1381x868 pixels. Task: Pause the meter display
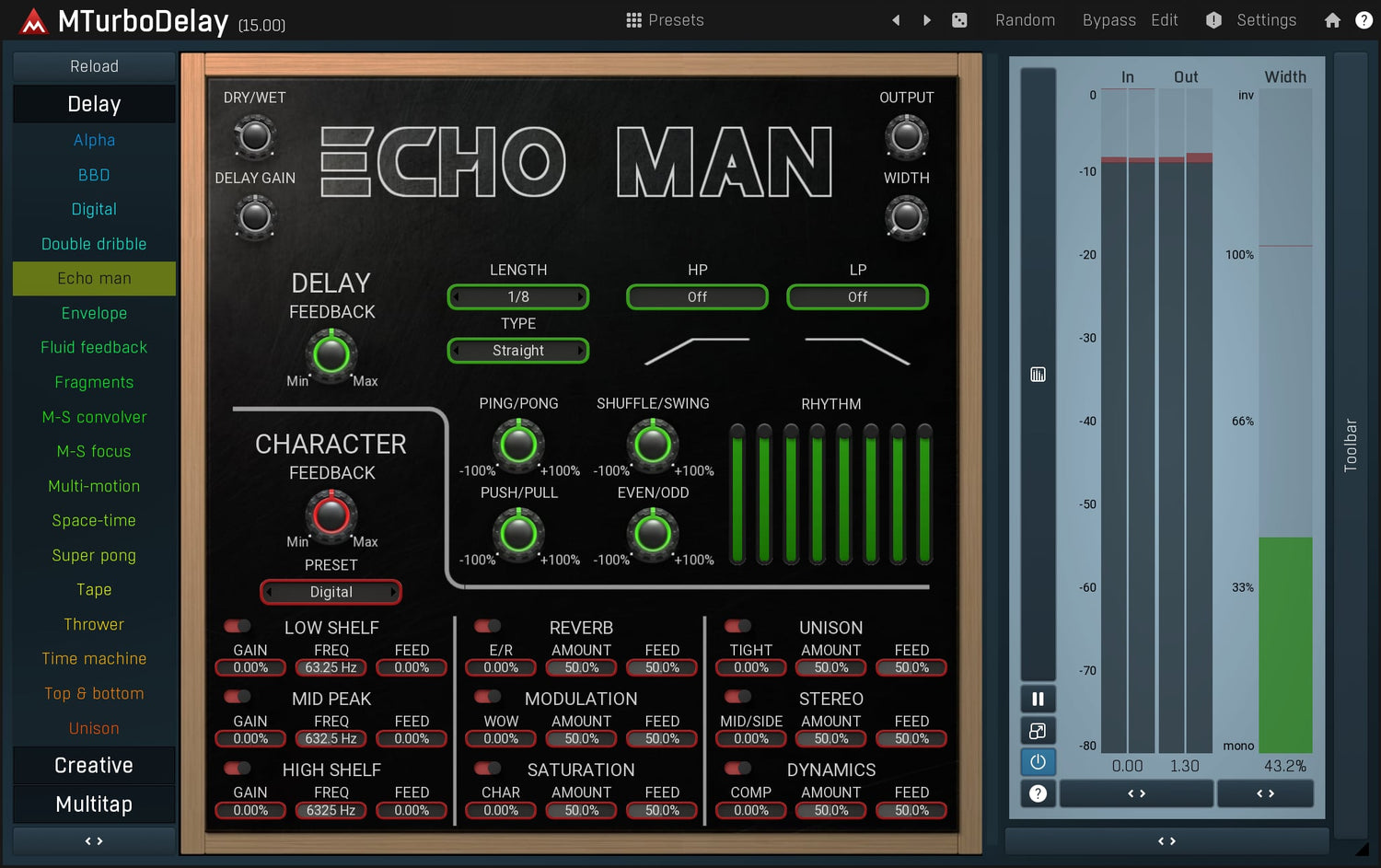click(1038, 699)
